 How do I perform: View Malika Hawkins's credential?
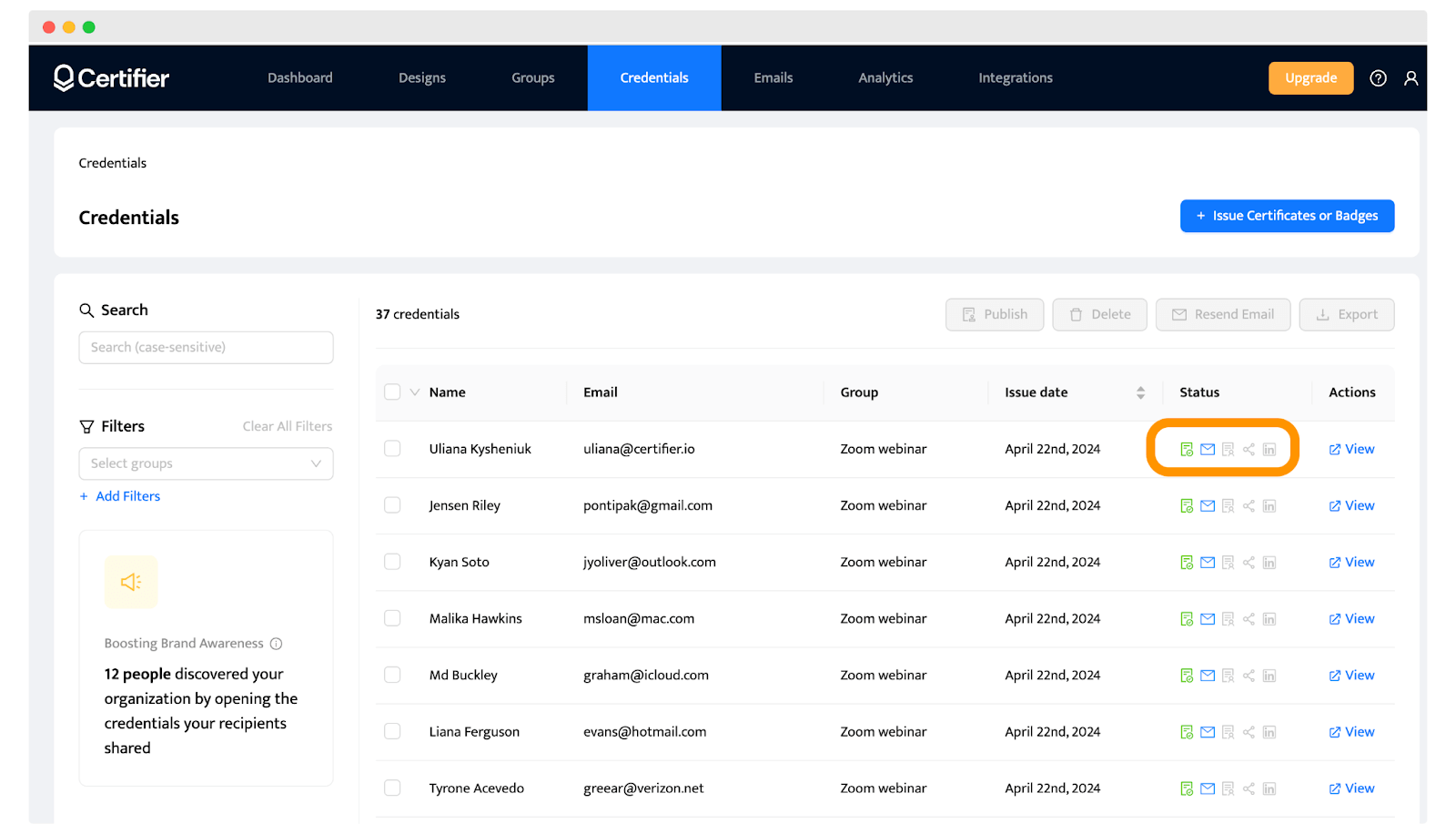(1351, 618)
